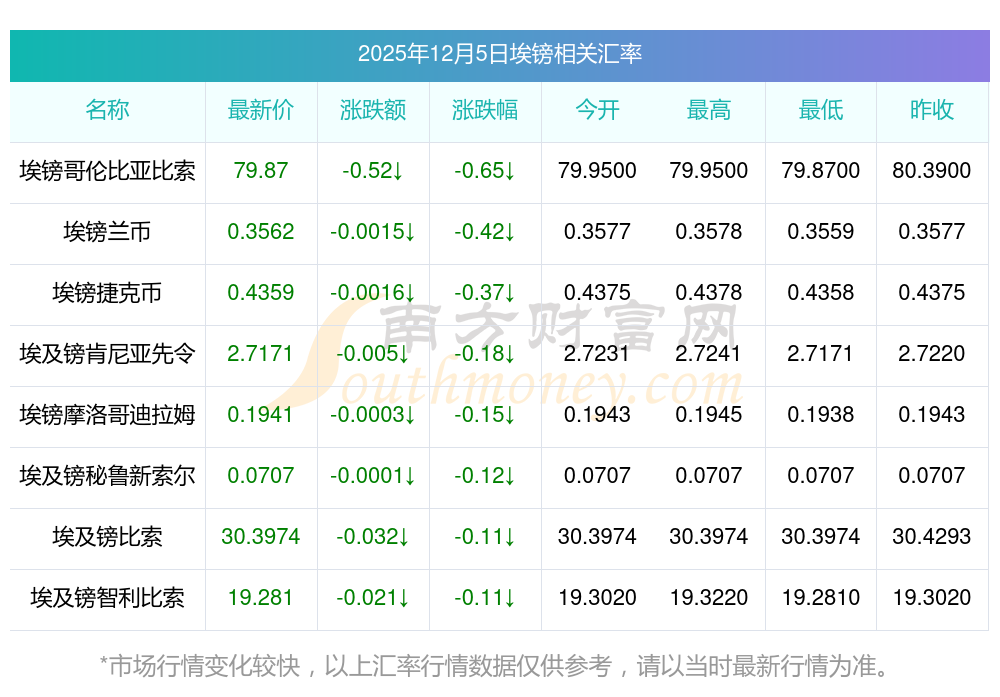Click 最低 value 0.4358
1000x697 pixels.
tap(821, 293)
